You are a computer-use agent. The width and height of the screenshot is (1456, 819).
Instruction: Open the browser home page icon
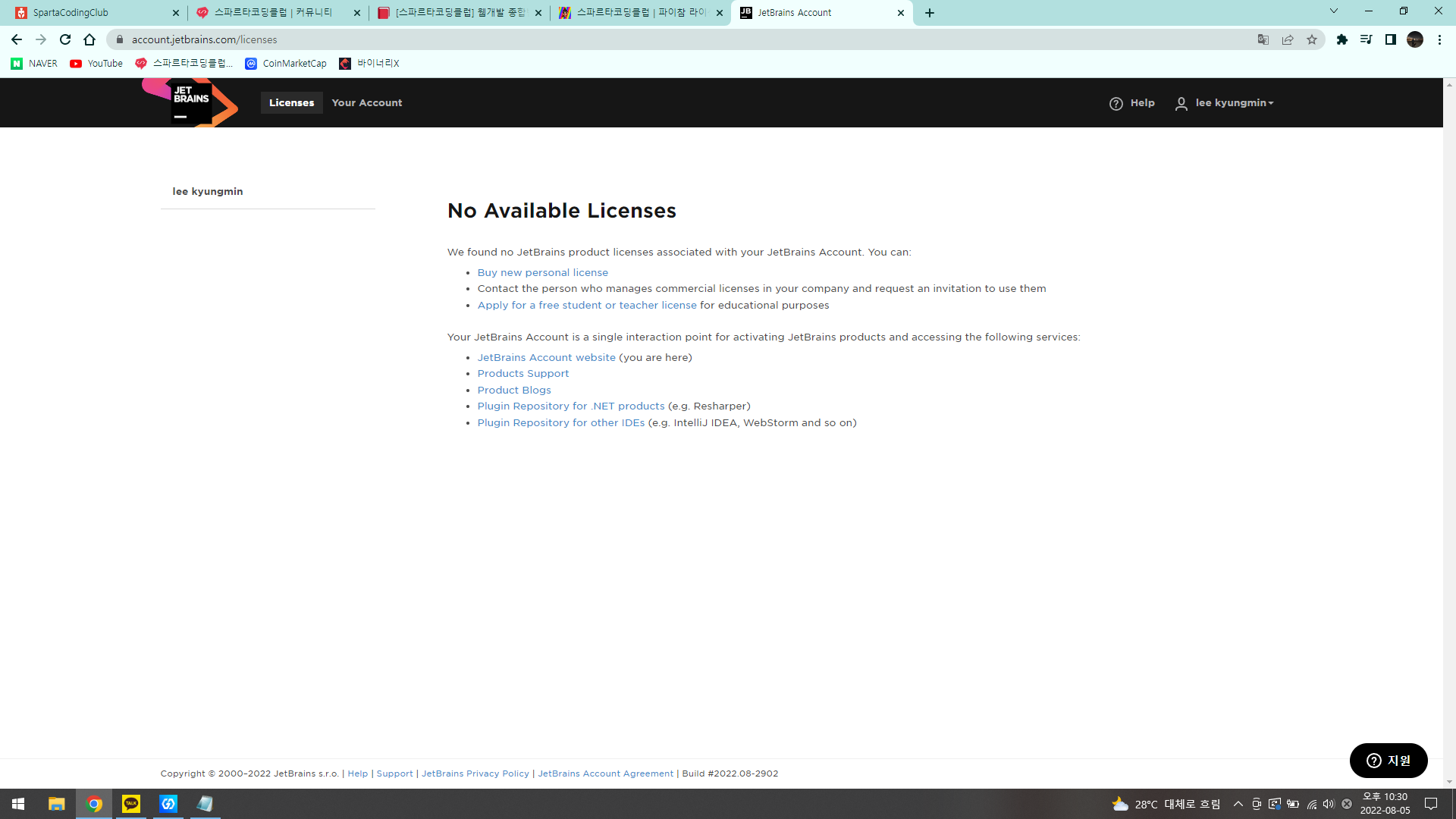(x=89, y=39)
